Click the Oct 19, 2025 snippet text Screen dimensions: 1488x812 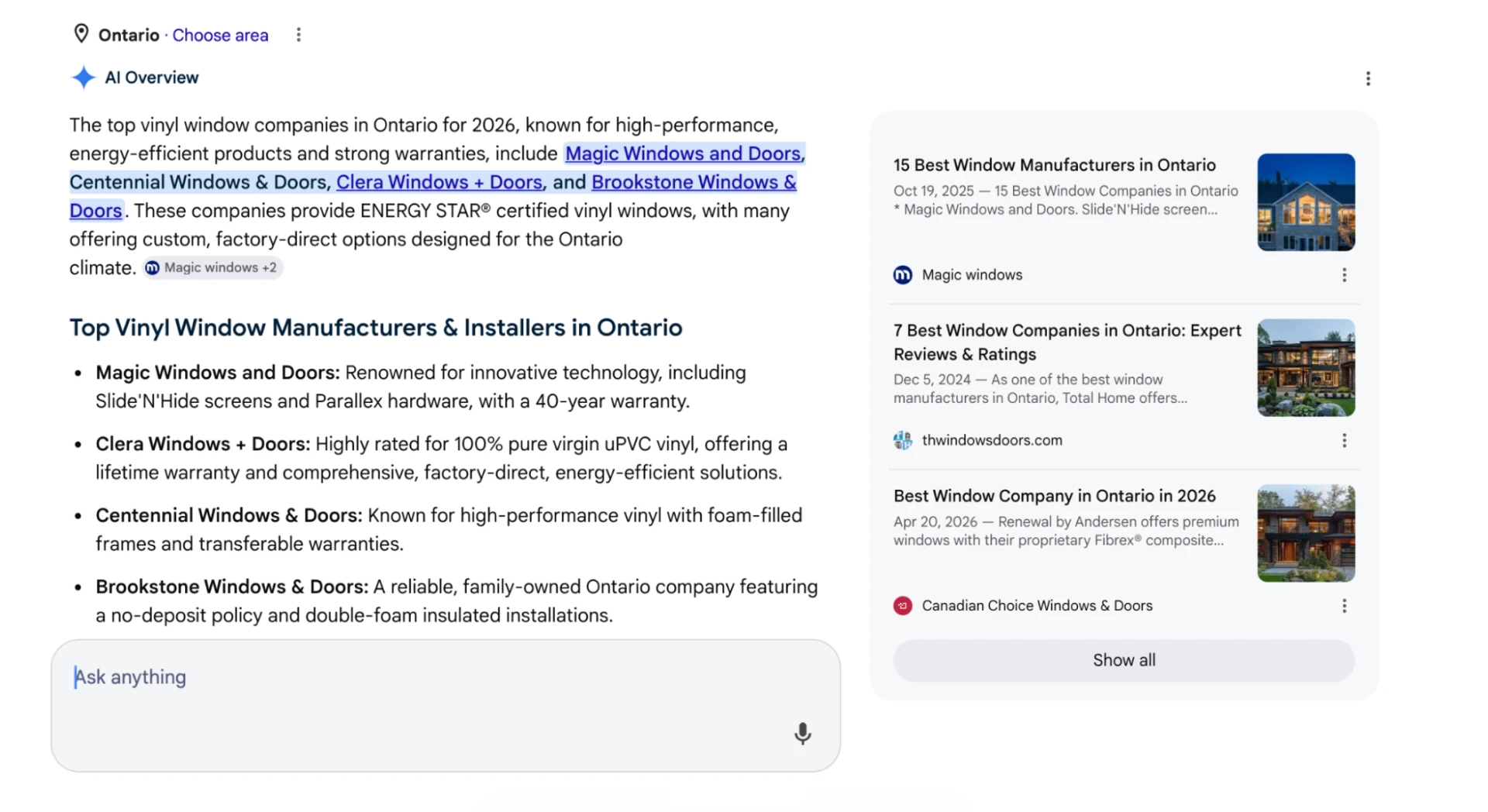(1066, 200)
